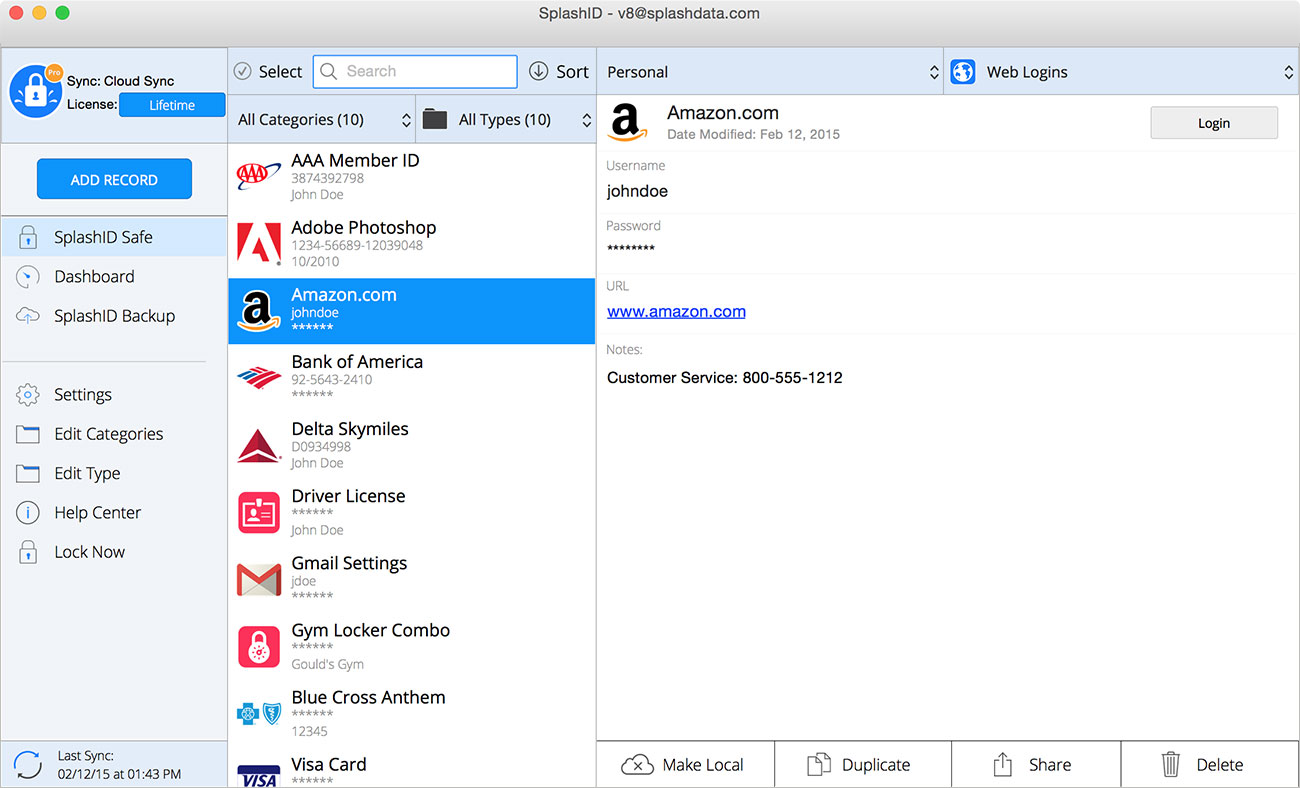
Task: Open SplashID Safe in sidebar
Action: tap(114, 238)
